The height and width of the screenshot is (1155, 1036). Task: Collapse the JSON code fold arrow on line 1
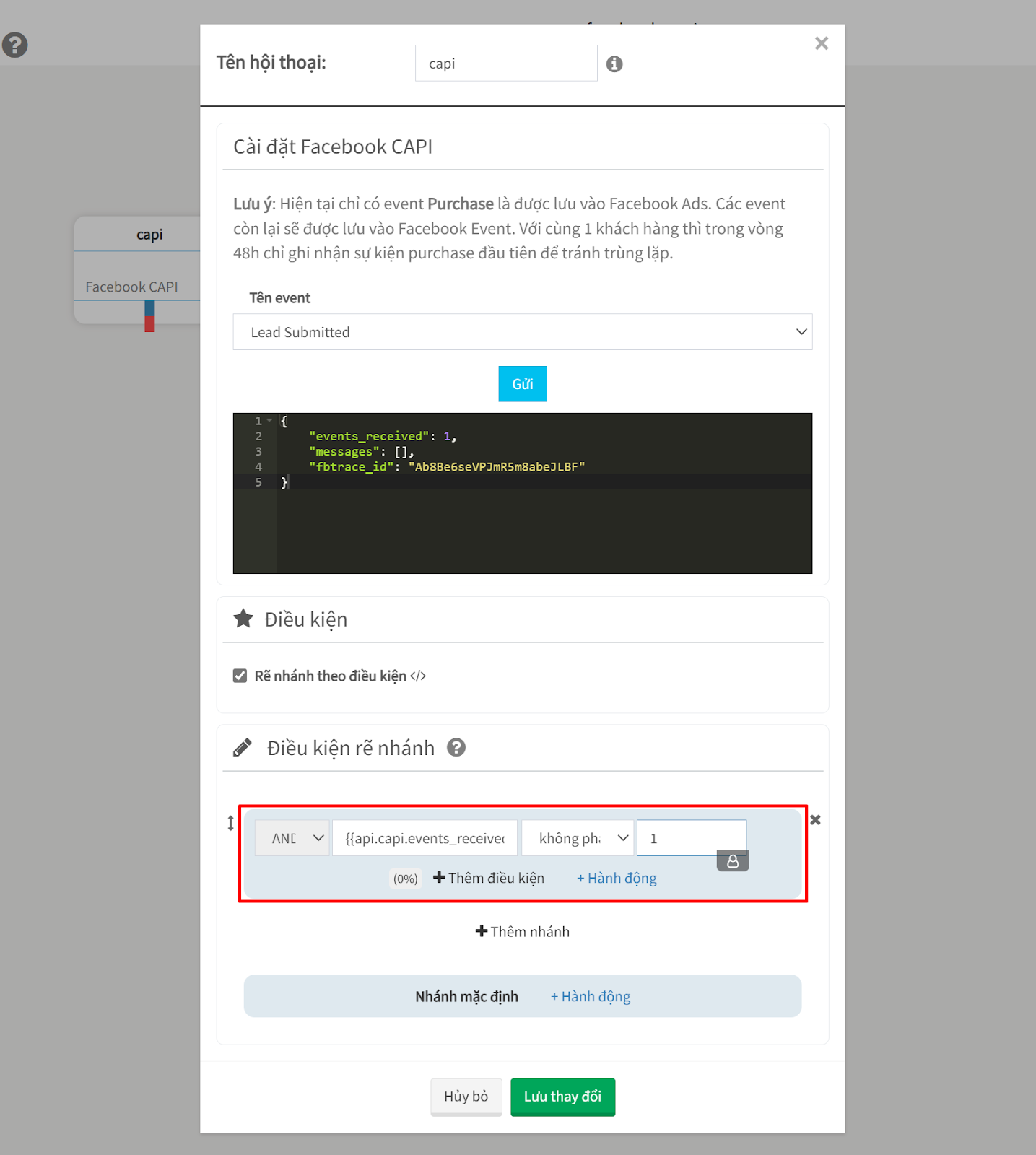coord(269,420)
